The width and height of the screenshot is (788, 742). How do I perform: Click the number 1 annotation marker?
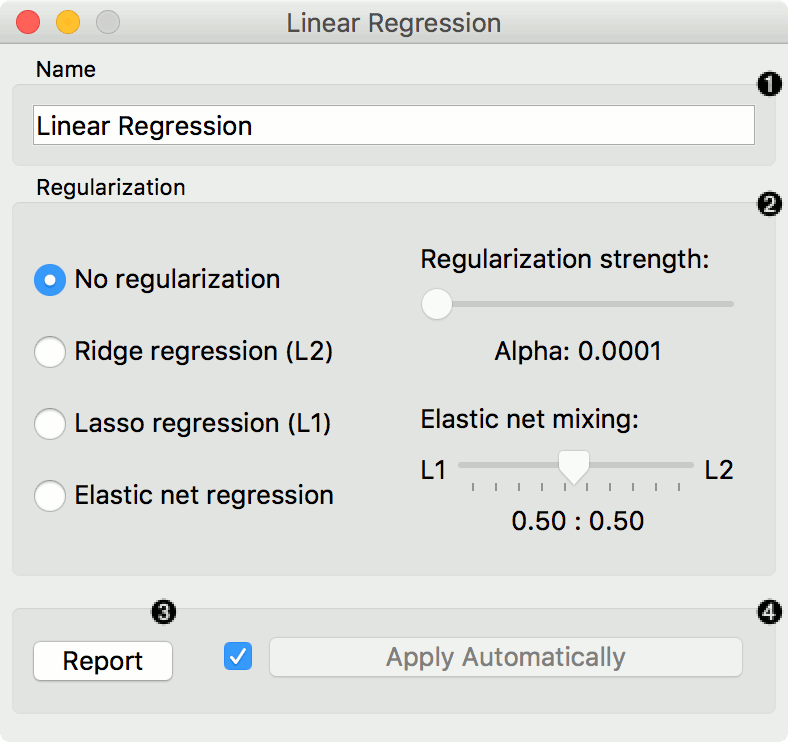(x=768, y=85)
